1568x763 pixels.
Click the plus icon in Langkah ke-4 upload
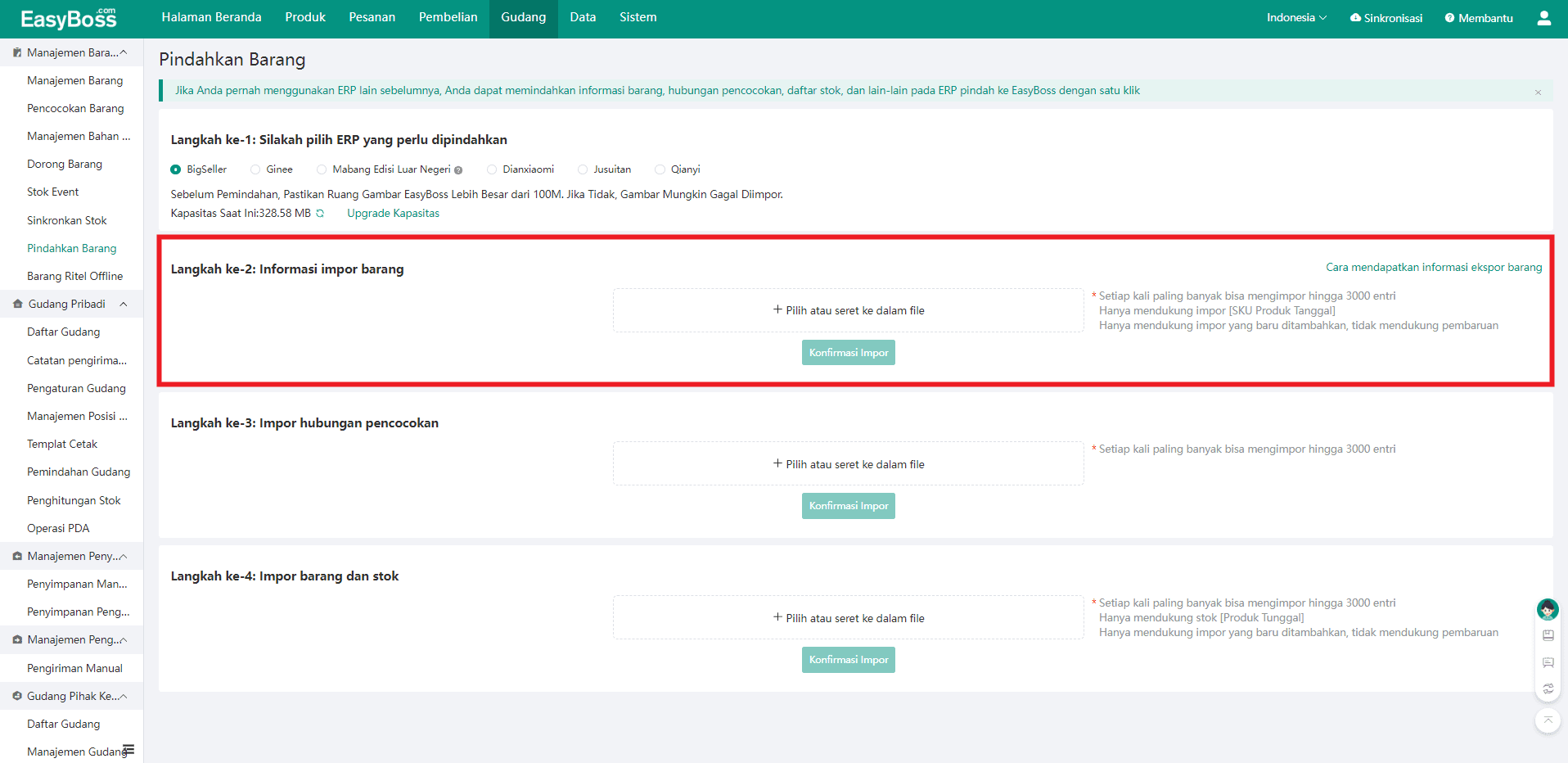pos(777,617)
